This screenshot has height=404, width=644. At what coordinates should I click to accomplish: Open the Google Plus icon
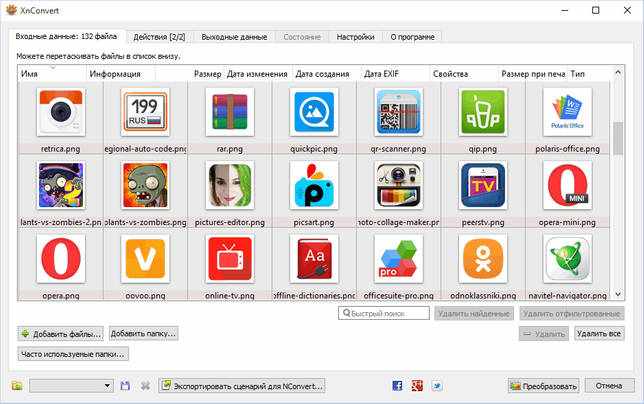click(417, 386)
